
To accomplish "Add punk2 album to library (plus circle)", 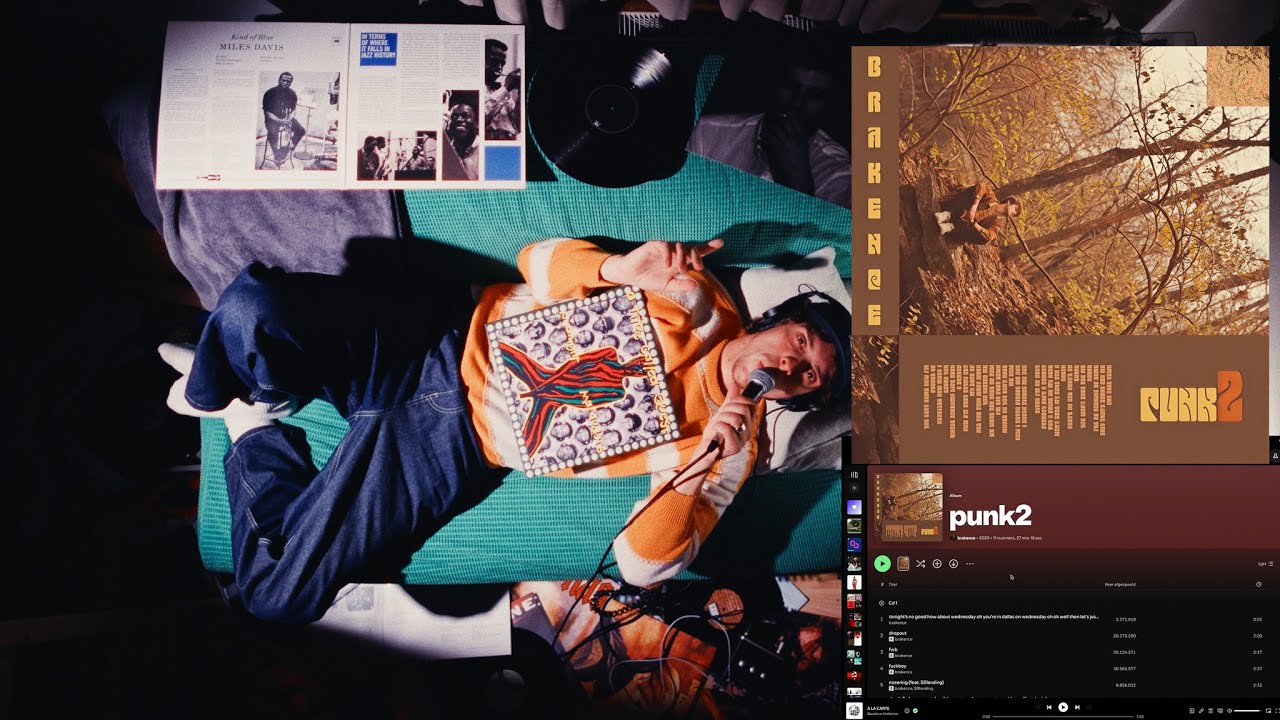I will pyautogui.click(x=937, y=564).
